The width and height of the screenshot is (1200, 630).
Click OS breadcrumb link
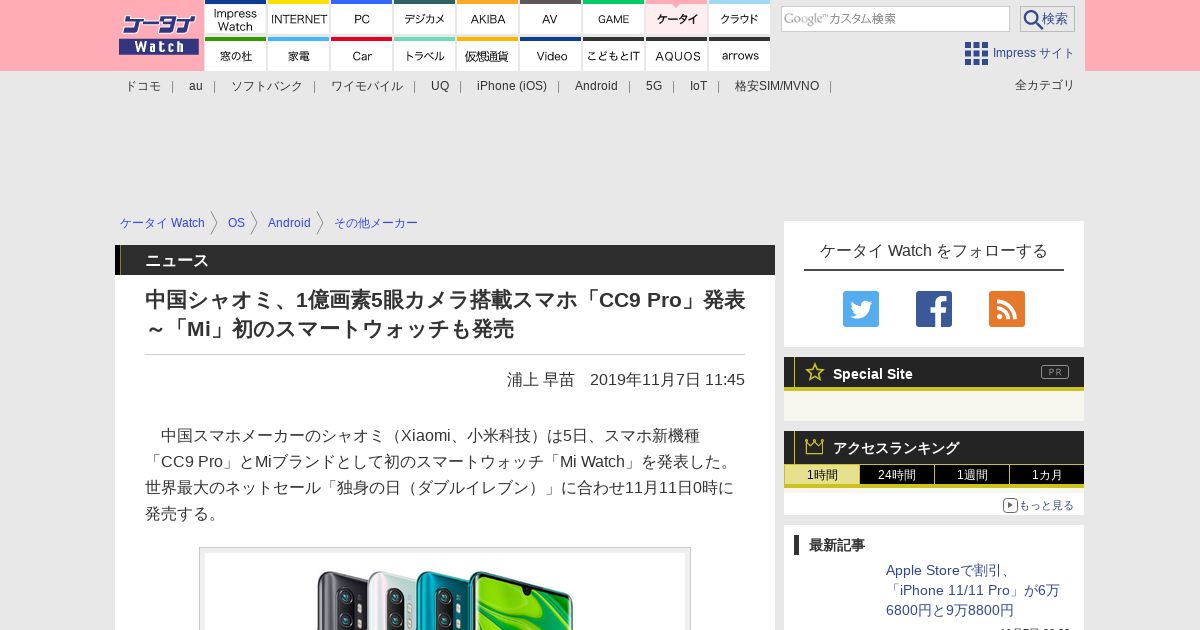tap(236, 223)
